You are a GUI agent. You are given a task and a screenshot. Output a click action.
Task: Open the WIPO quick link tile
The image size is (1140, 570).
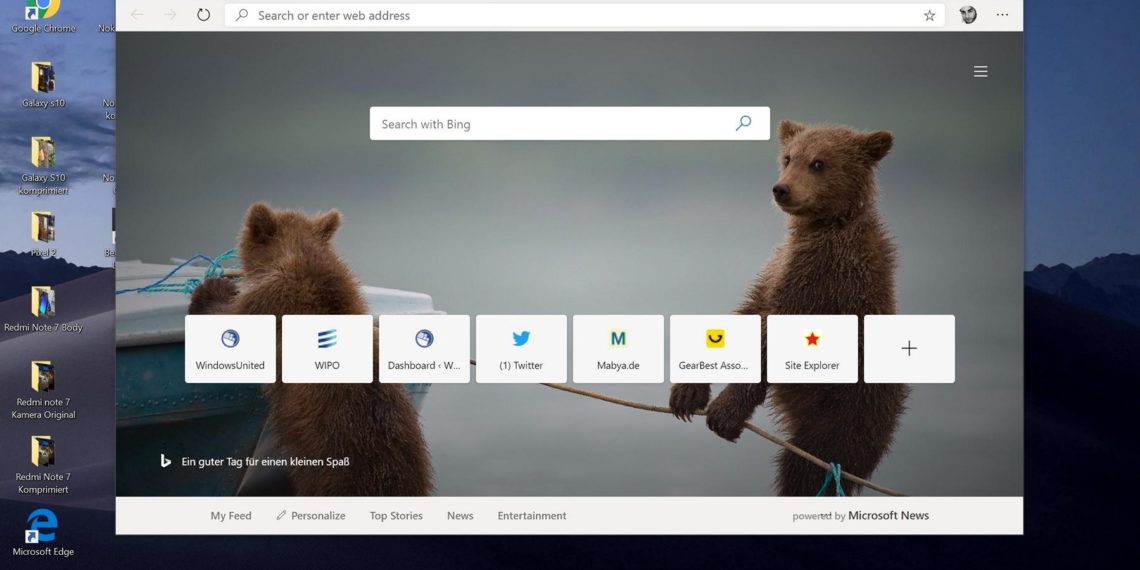coord(327,349)
